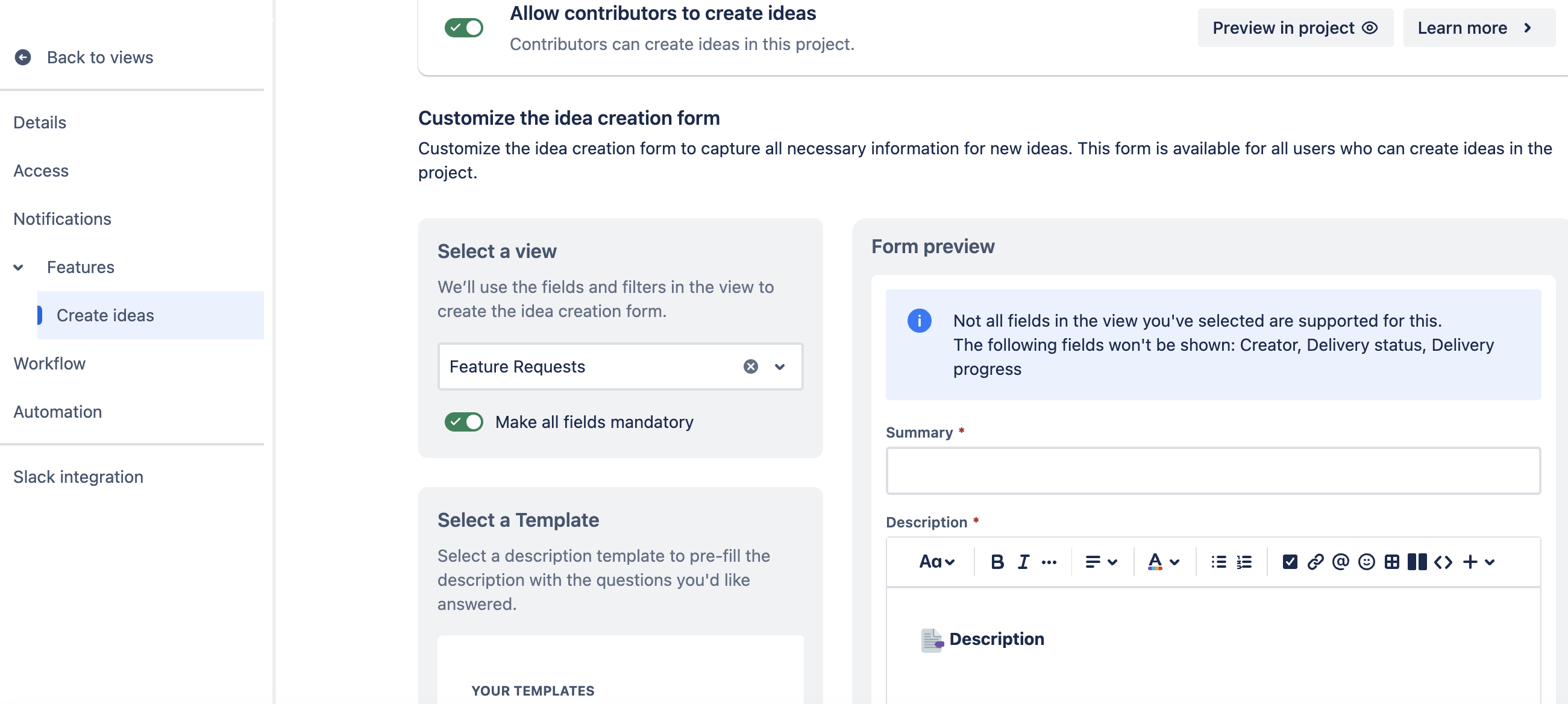
Task: Open the Slack integration settings
Action: point(78,476)
